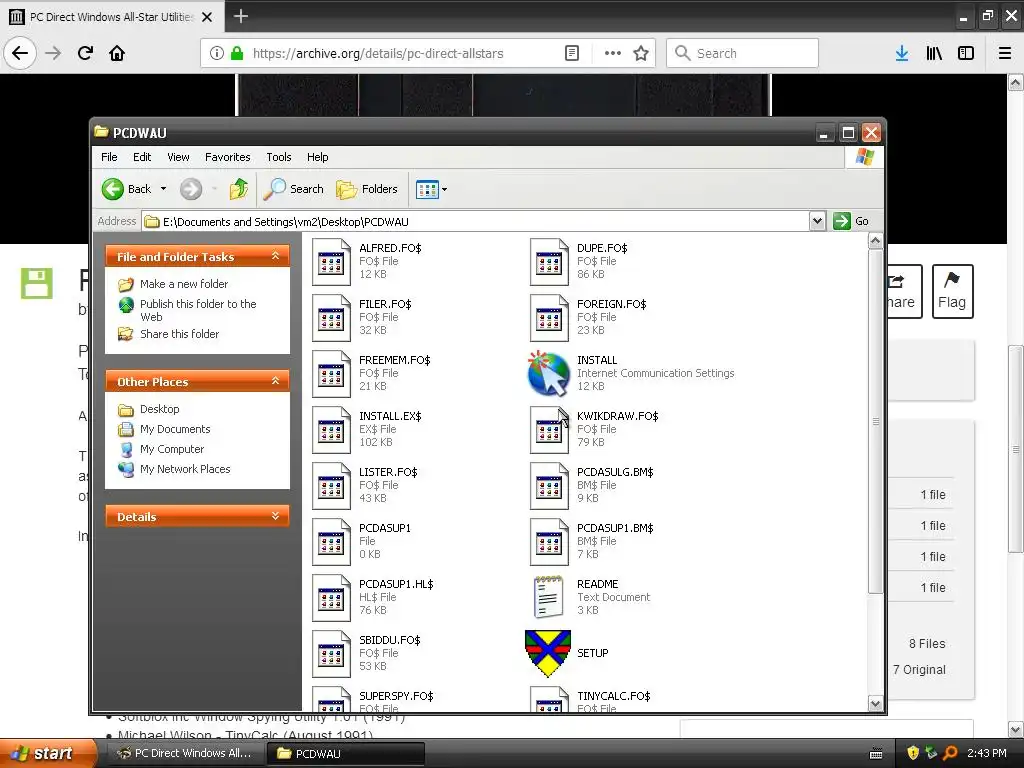Select the SUPERSPY.FO$ file name
Screen dimensions: 1024x768
(x=396, y=696)
